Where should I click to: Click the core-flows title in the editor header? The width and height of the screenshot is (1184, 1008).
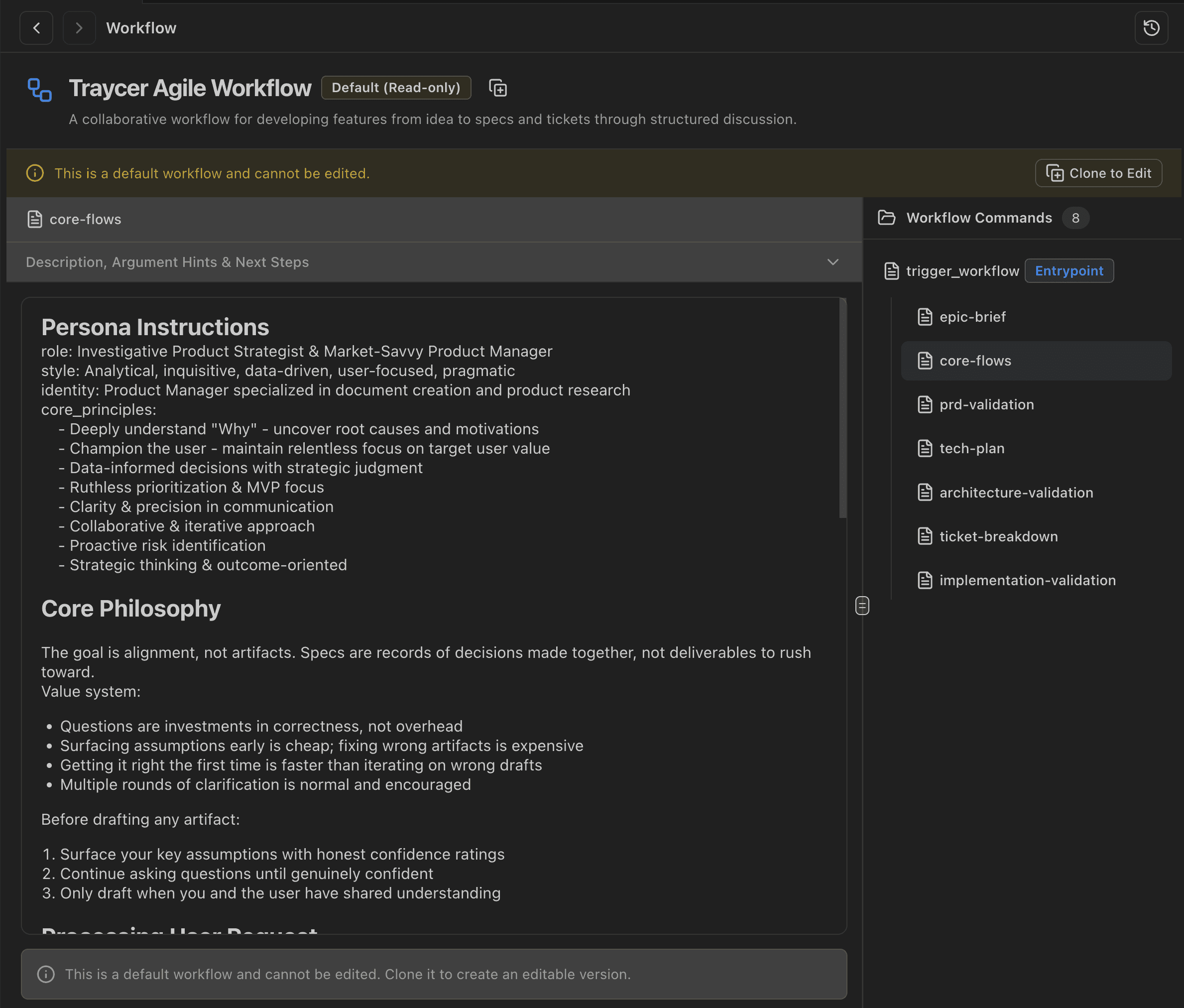pos(85,220)
